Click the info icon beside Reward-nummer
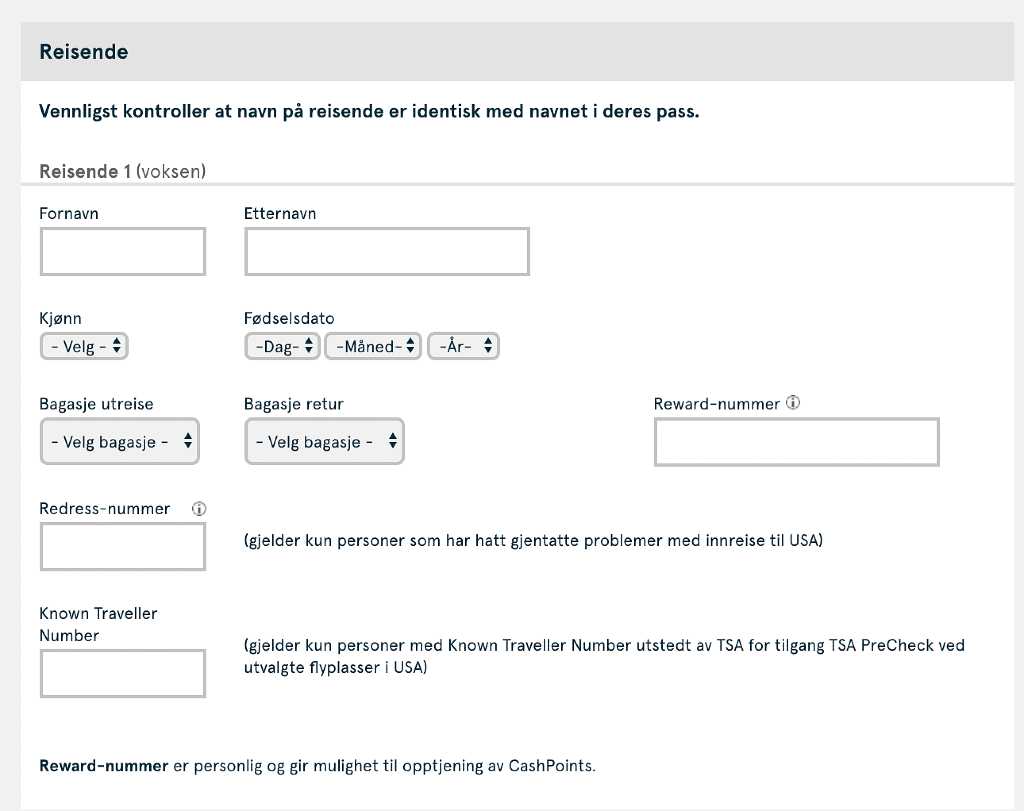This screenshot has height=811, width=1024. 793,404
